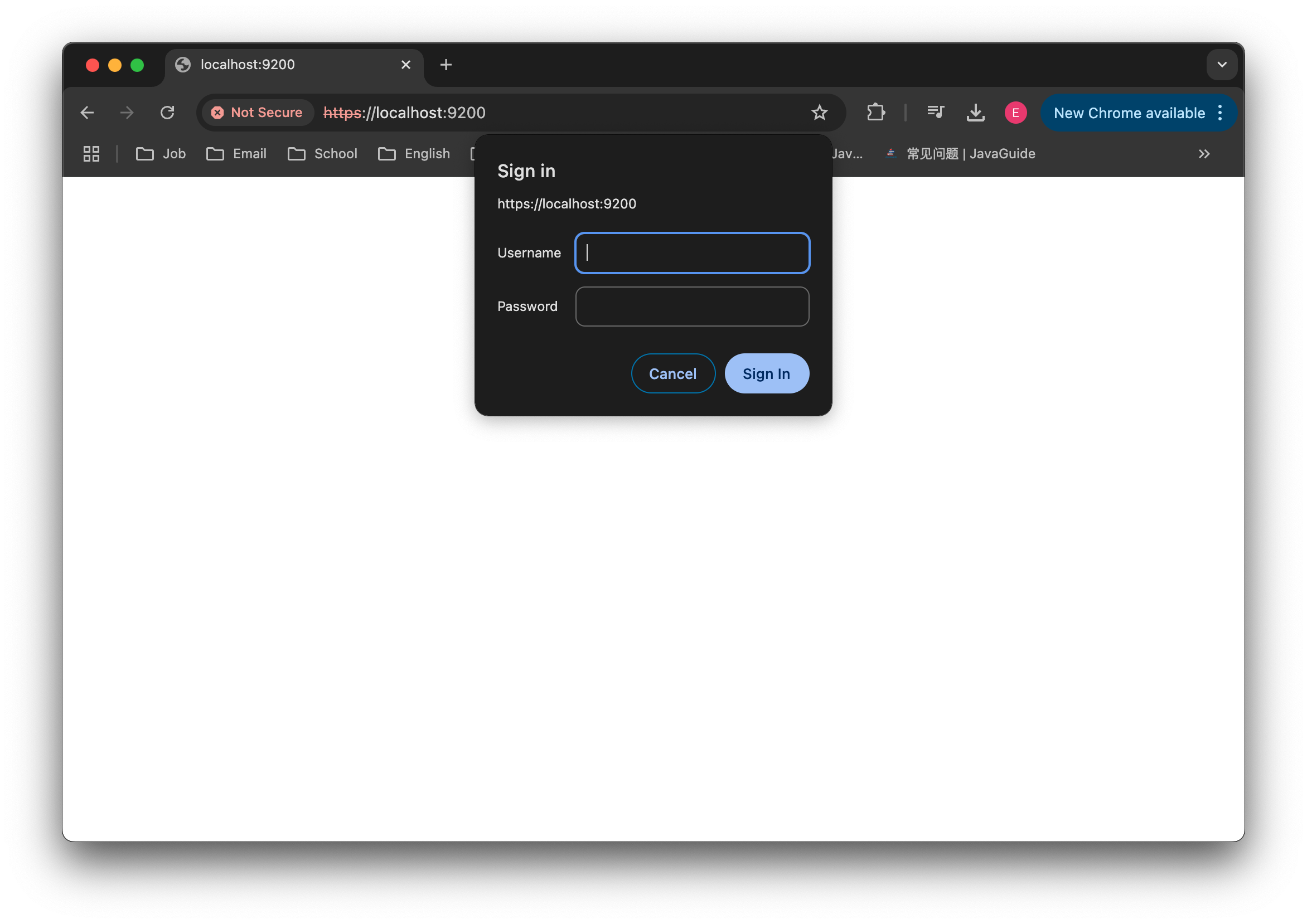Show hidden bookmarks with double chevron
This screenshot has width=1307, height=924.
tap(1203, 154)
